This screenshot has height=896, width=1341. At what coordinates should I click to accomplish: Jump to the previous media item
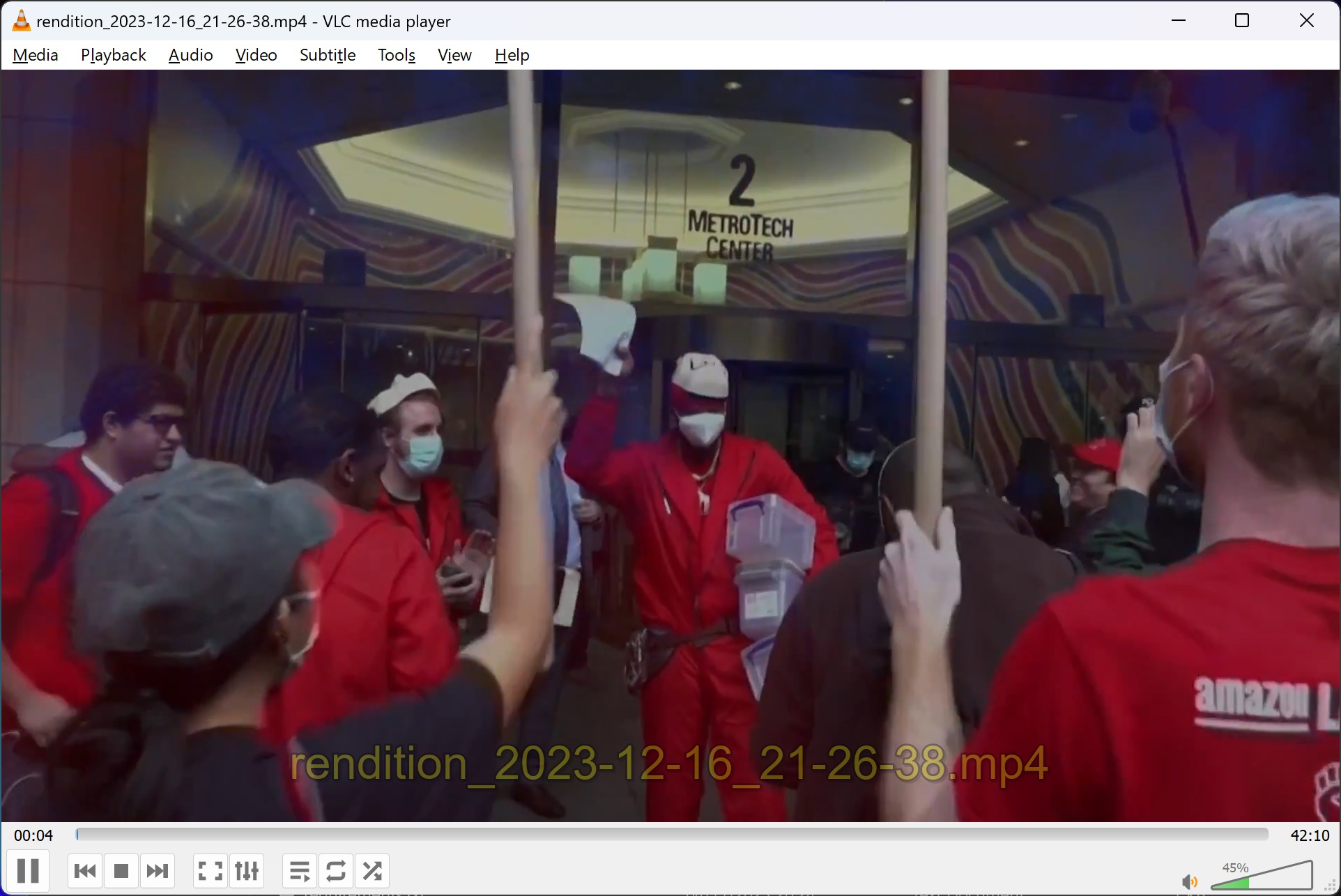[85, 871]
